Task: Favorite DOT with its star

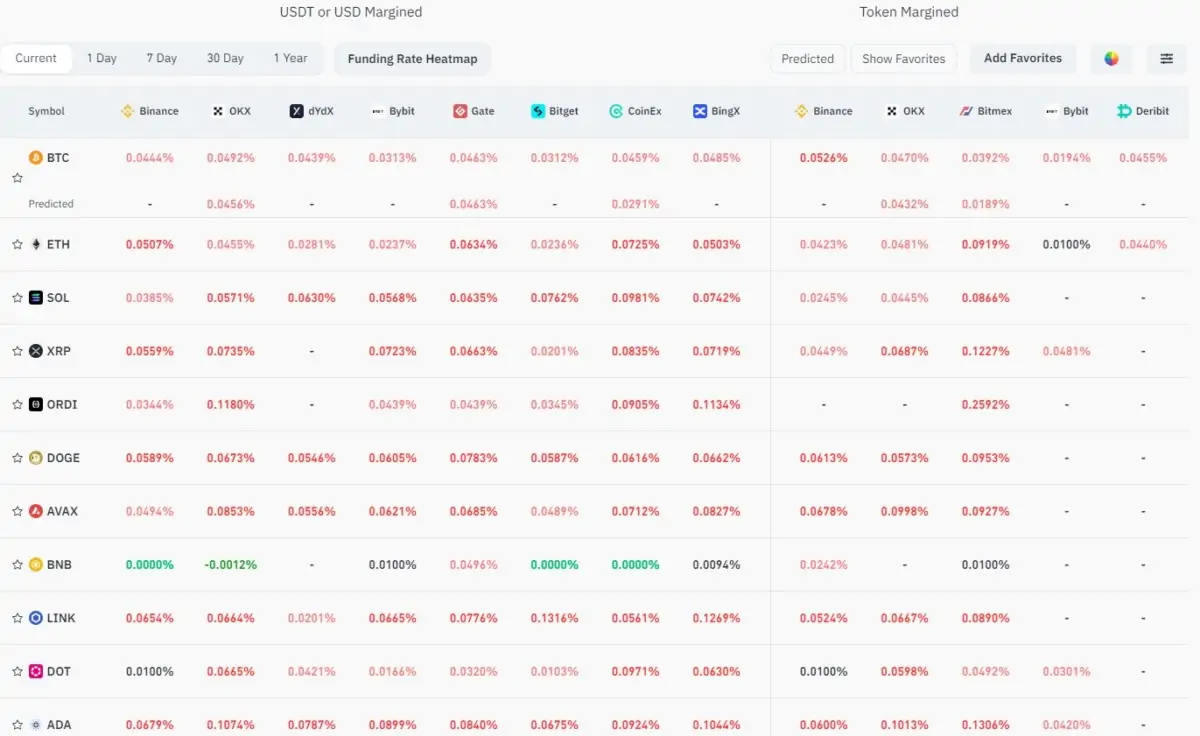Action: point(17,672)
